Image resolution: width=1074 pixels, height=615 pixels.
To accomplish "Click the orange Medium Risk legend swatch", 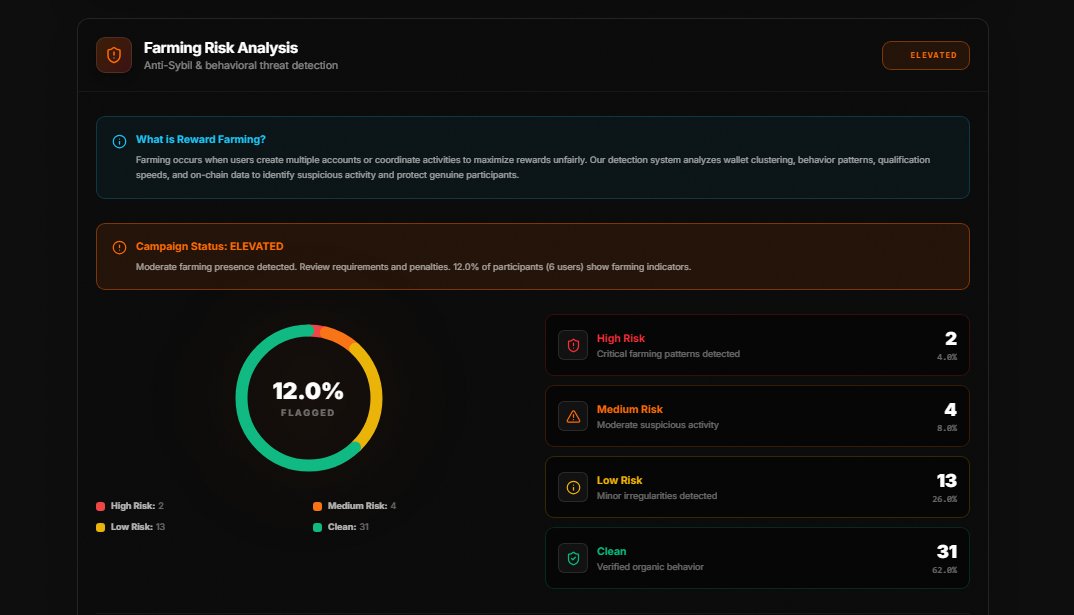I will 317,506.
